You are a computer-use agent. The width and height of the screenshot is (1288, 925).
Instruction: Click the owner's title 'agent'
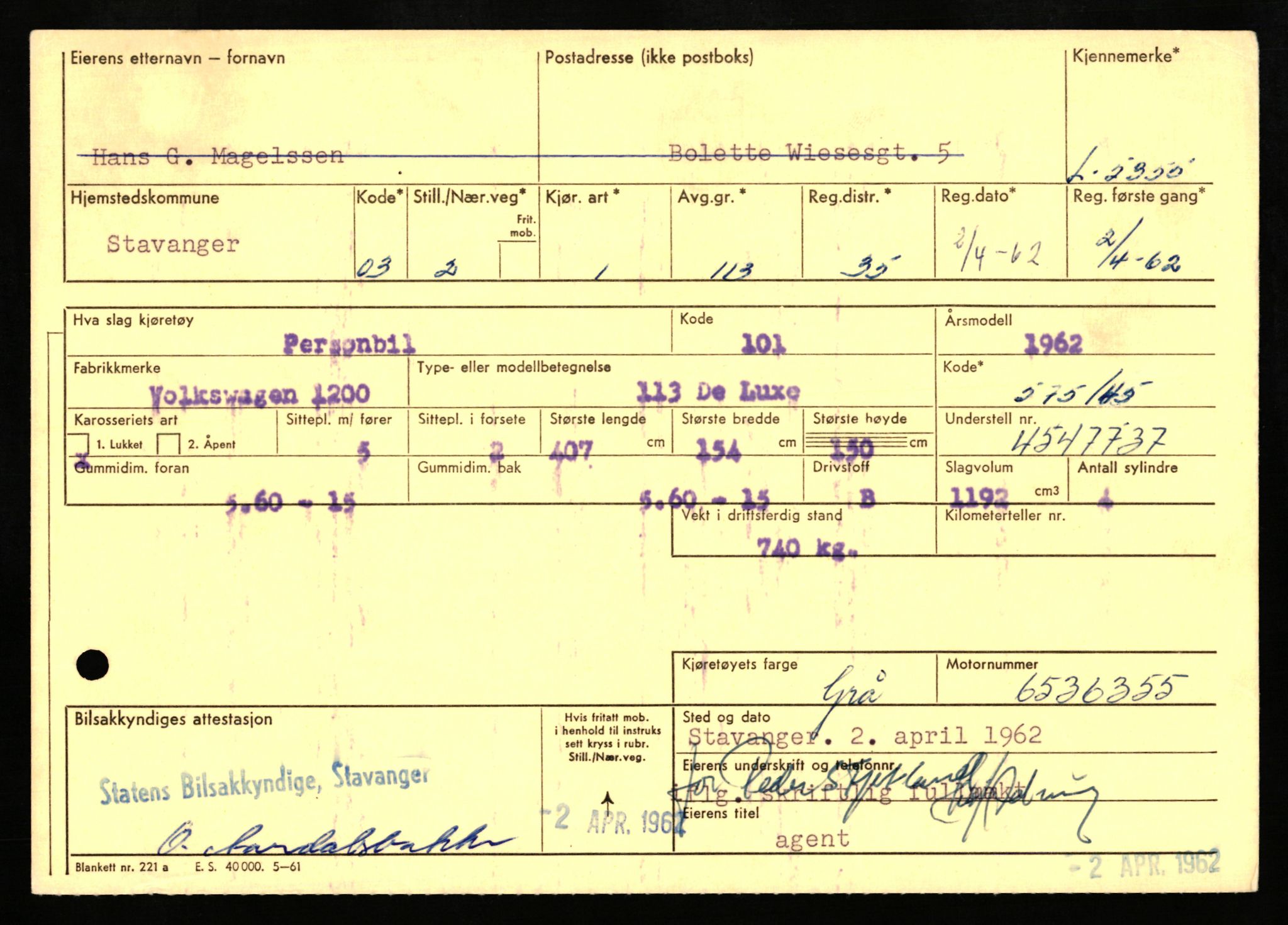(x=812, y=839)
